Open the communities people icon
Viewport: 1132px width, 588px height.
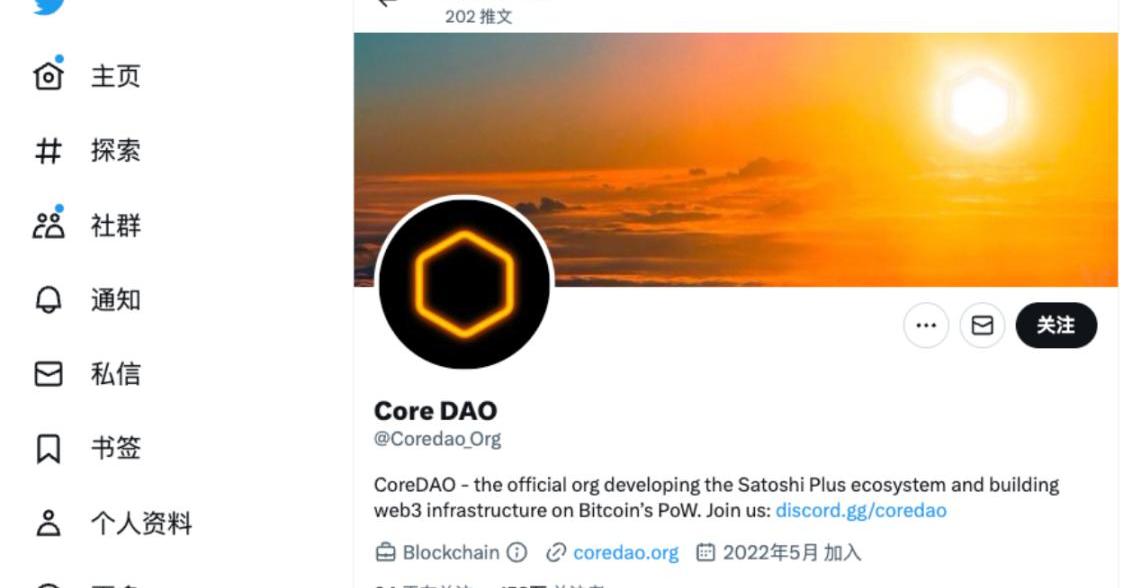(x=48, y=225)
